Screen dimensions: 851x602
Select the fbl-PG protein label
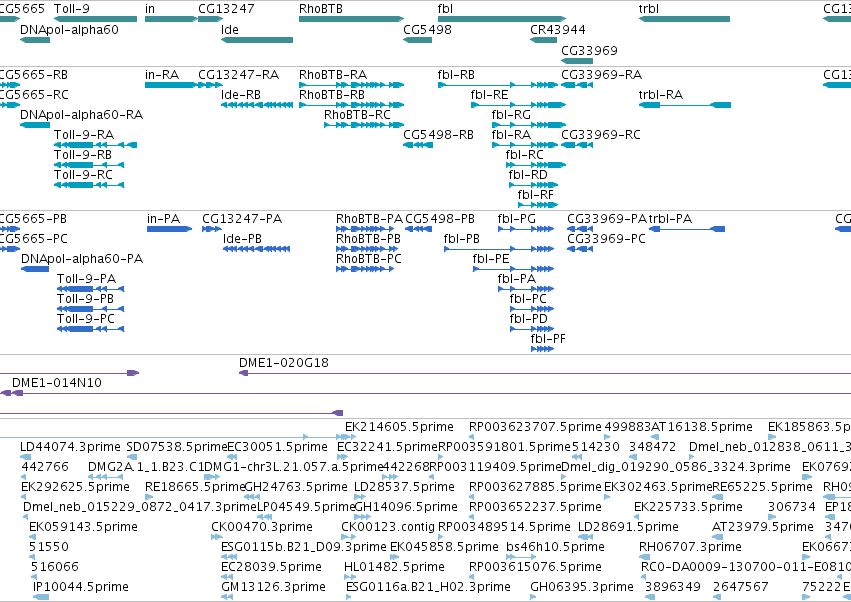pos(516,219)
